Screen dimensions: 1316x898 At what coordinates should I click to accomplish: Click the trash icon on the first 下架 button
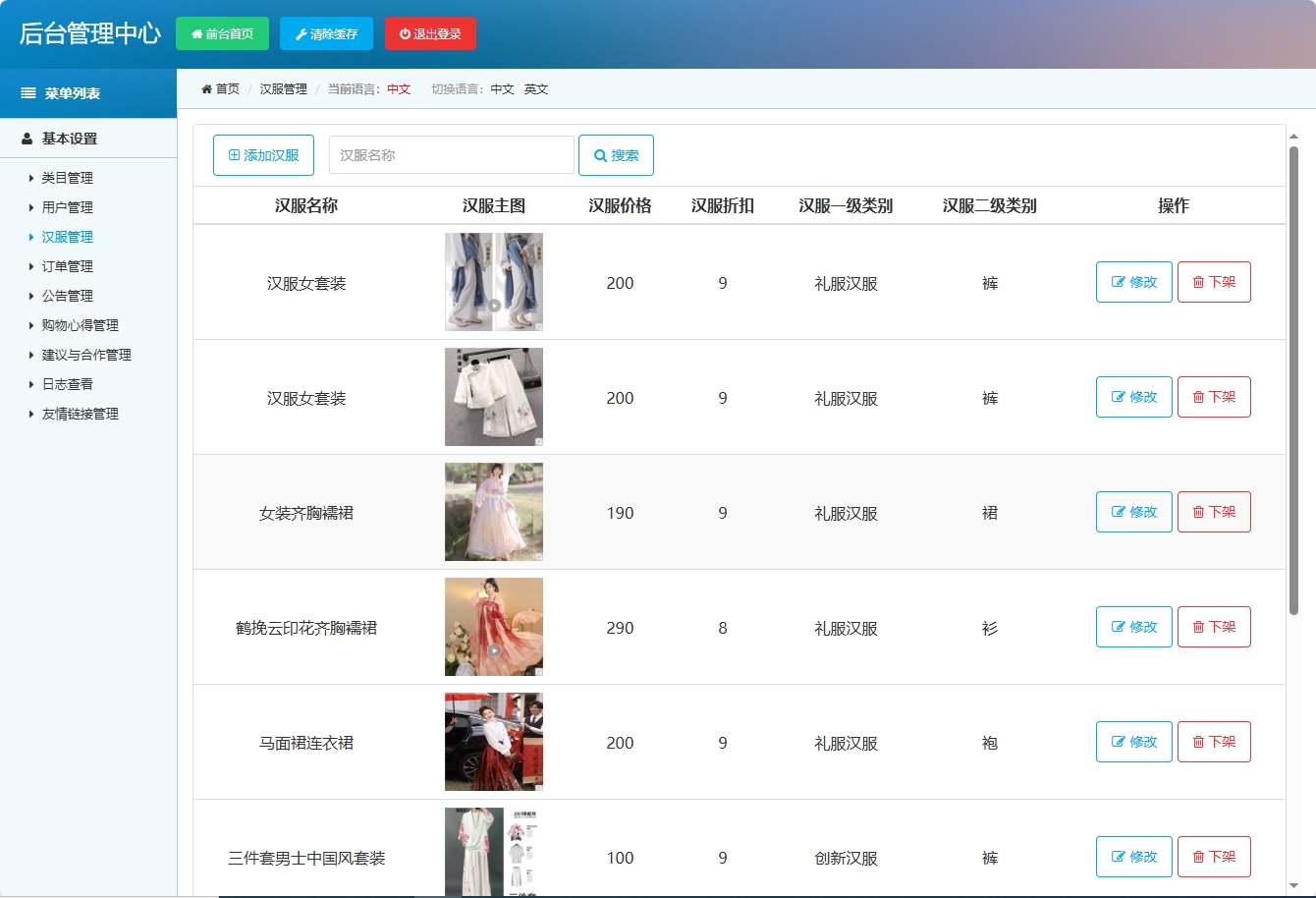(x=1201, y=282)
